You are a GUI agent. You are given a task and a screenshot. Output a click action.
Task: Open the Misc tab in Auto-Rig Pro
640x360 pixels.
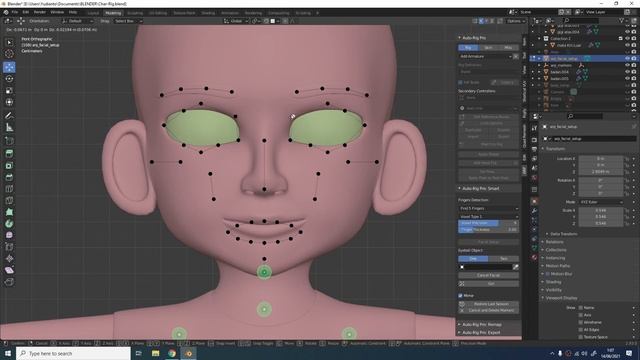(508, 48)
